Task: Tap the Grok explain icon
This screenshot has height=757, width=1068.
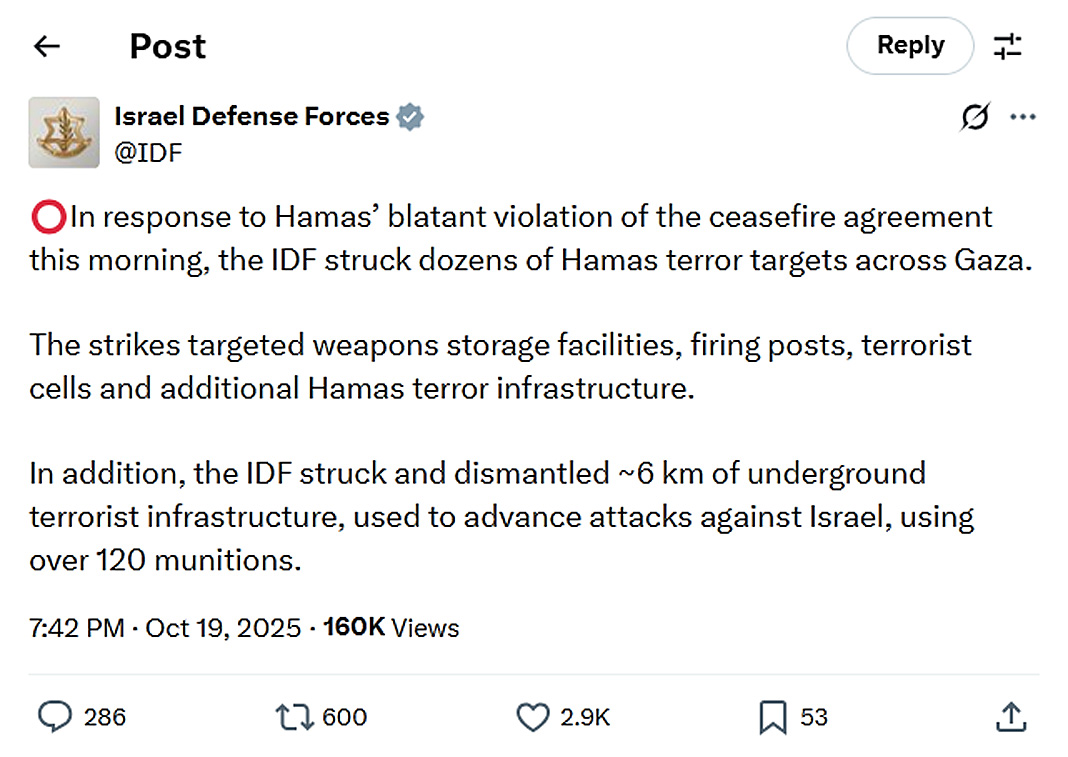Action: 975,118
